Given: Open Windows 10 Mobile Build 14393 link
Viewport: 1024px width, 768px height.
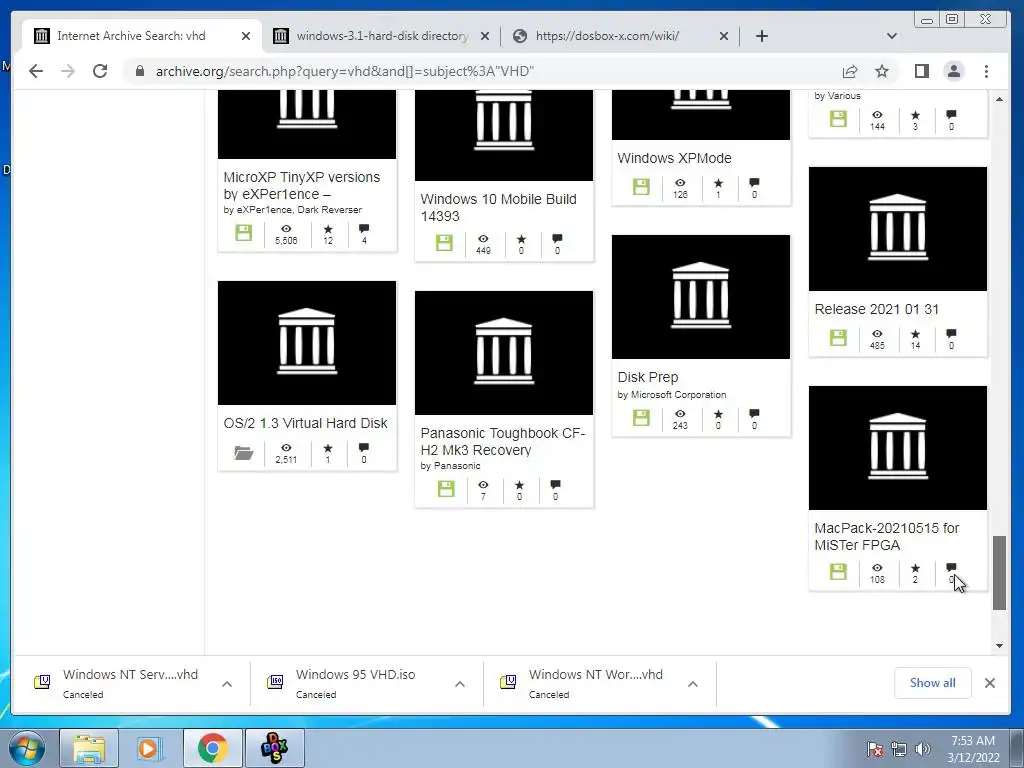Looking at the screenshot, I should pos(498,208).
